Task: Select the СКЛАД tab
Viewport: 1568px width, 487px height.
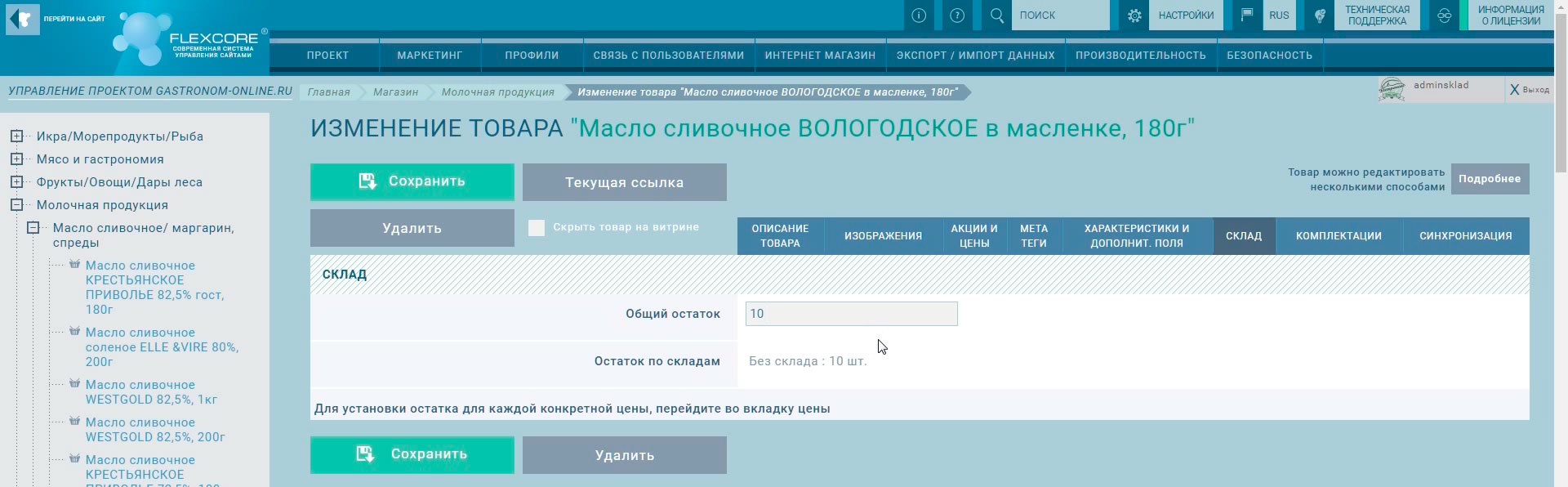Action: tap(1244, 236)
